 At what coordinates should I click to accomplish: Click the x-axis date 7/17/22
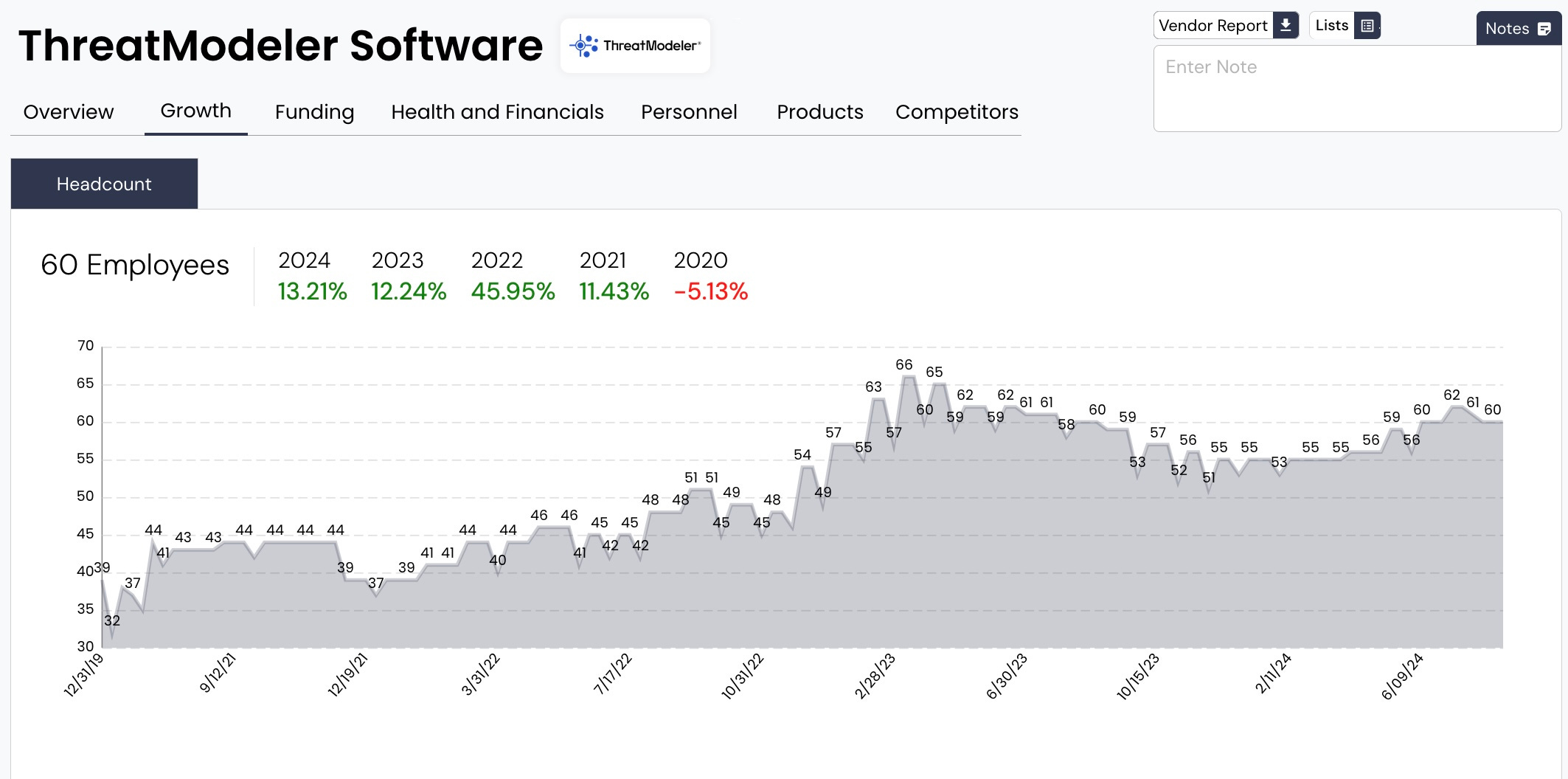tap(612, 674)
